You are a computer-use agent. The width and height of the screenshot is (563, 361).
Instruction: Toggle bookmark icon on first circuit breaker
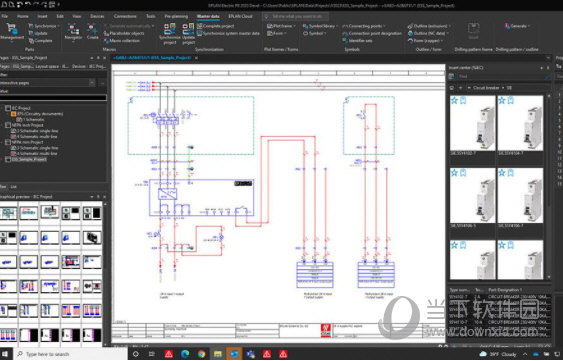(463, 101)
